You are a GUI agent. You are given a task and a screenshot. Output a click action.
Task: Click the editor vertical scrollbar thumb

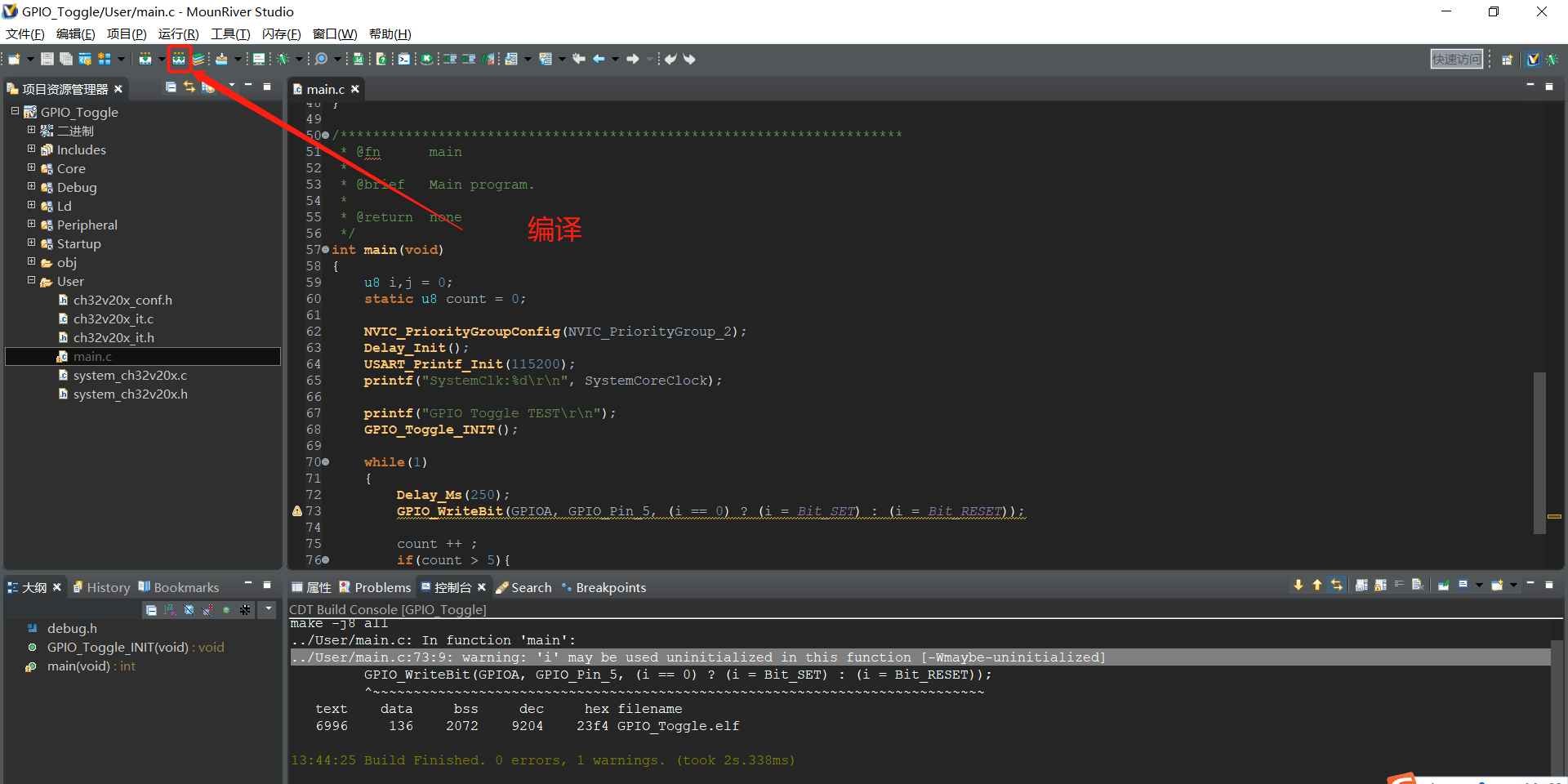1539,452
